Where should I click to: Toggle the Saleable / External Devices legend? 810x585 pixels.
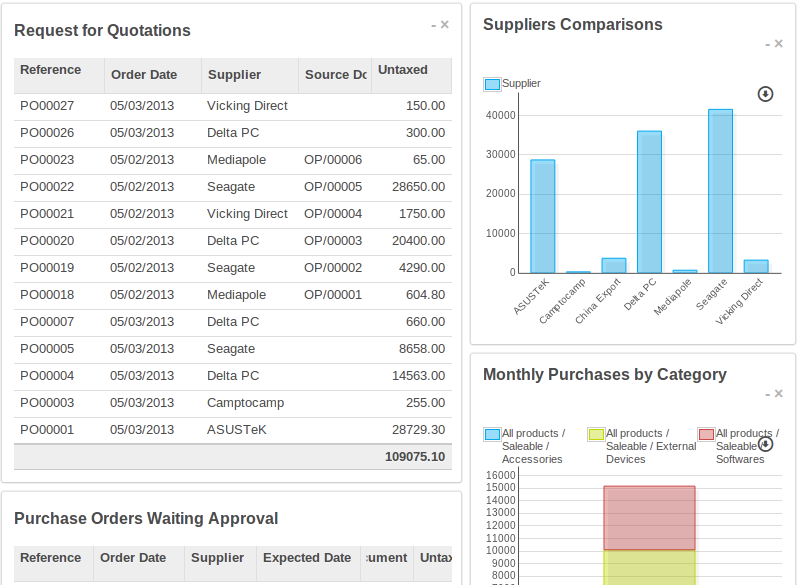[596, 434]
